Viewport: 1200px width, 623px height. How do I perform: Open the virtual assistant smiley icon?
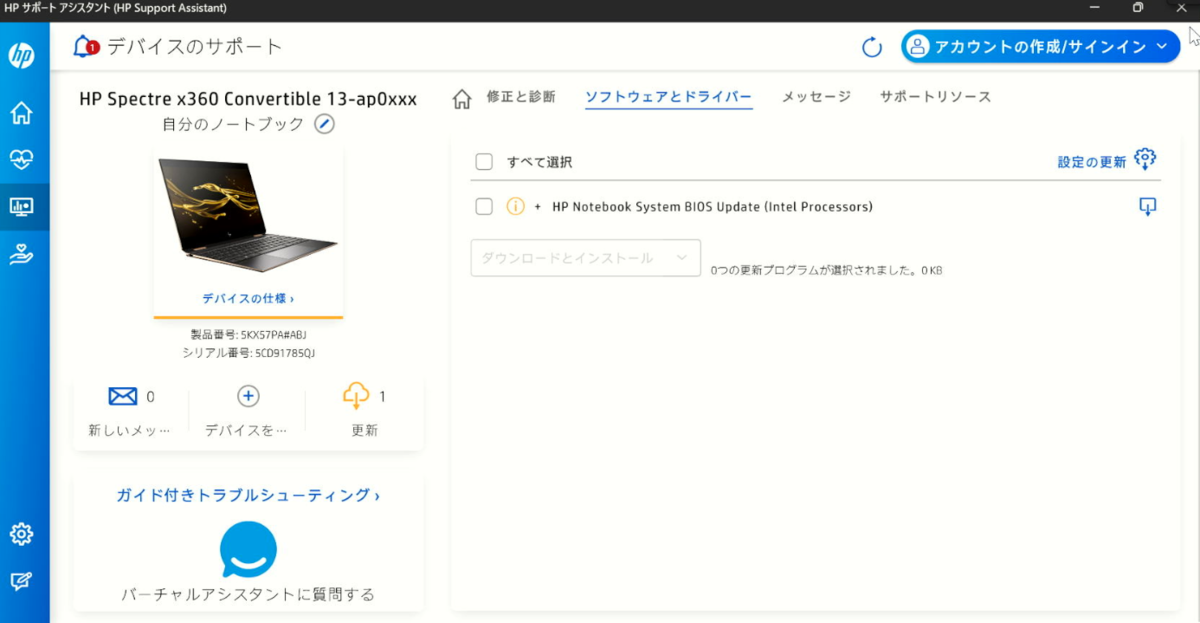248,550
